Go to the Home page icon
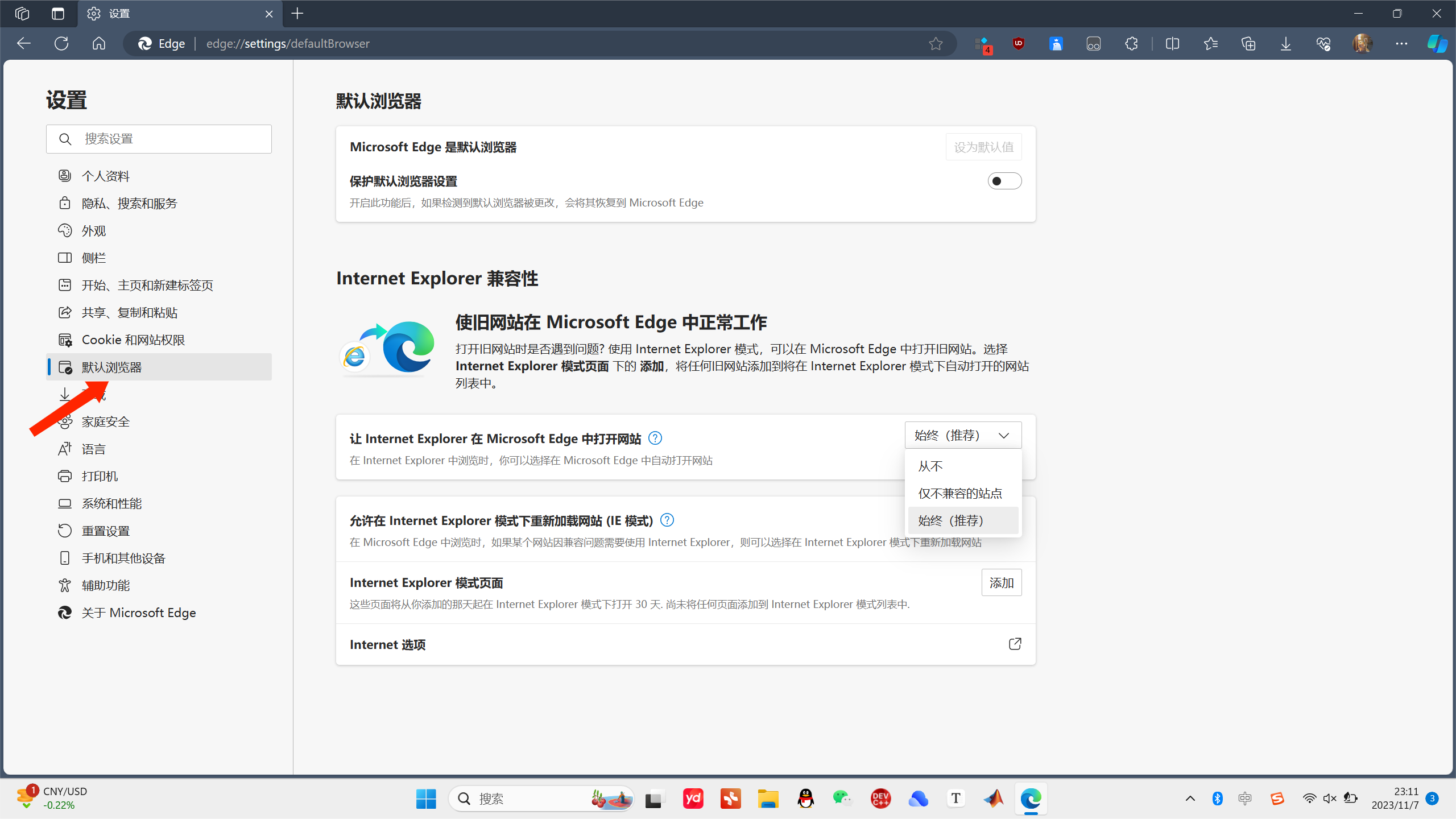Screen dimensions: 1456x819 click(x=99, y=43)
